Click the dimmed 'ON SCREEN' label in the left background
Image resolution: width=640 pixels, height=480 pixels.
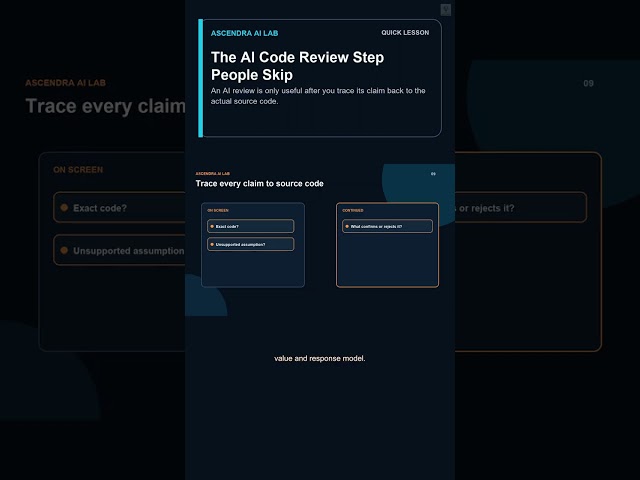[78, 170]
